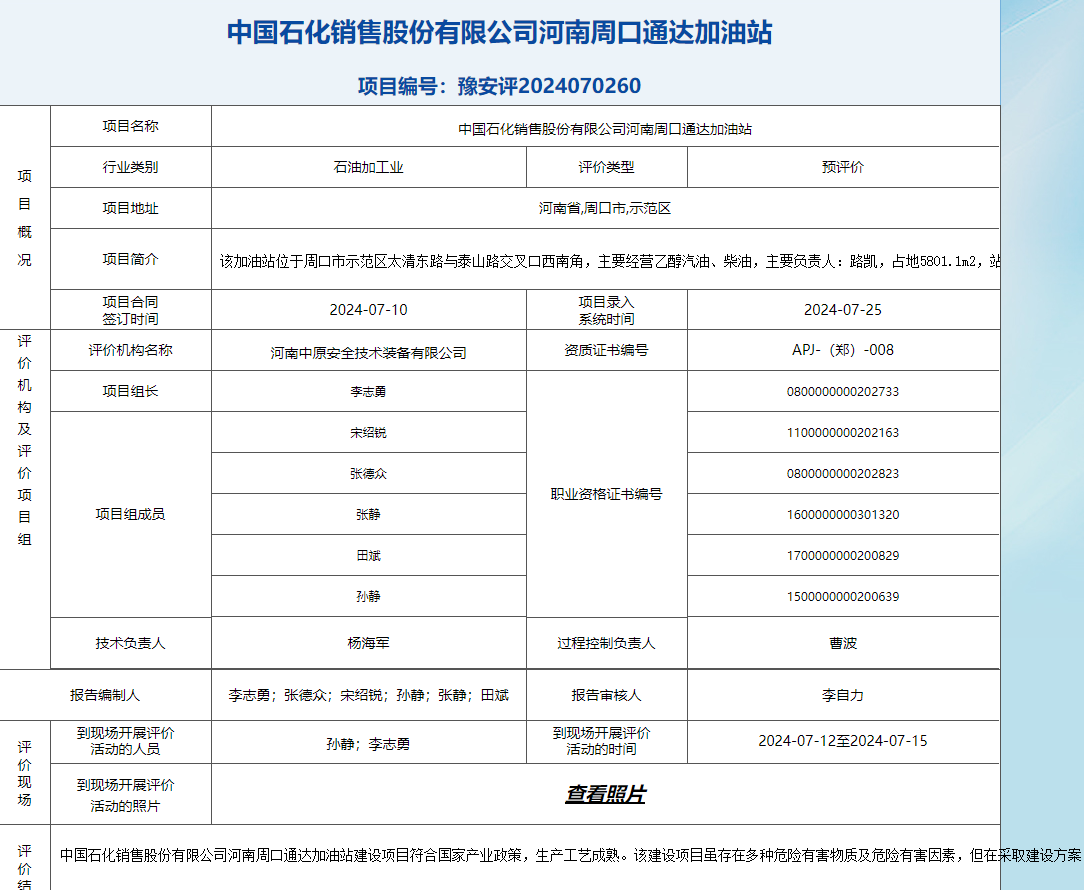This screenshot has width=1084, height=890.
Task: Click the 到现场开展评价活动的人员 label
Action: tap(125, 741)
